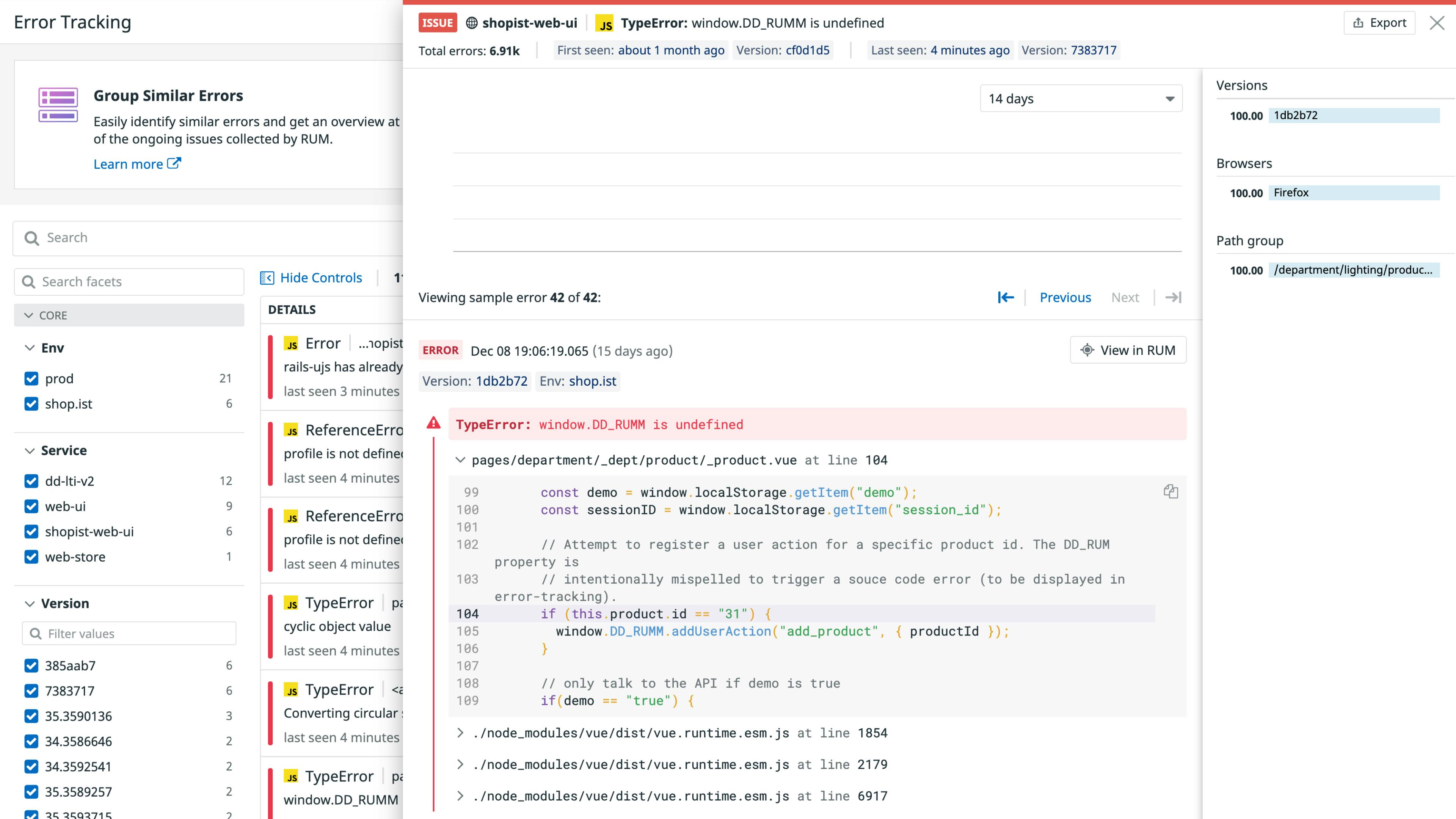The image size is (1456, 819).
Task: Select the ERROR label on the sample
Action: 440,350
